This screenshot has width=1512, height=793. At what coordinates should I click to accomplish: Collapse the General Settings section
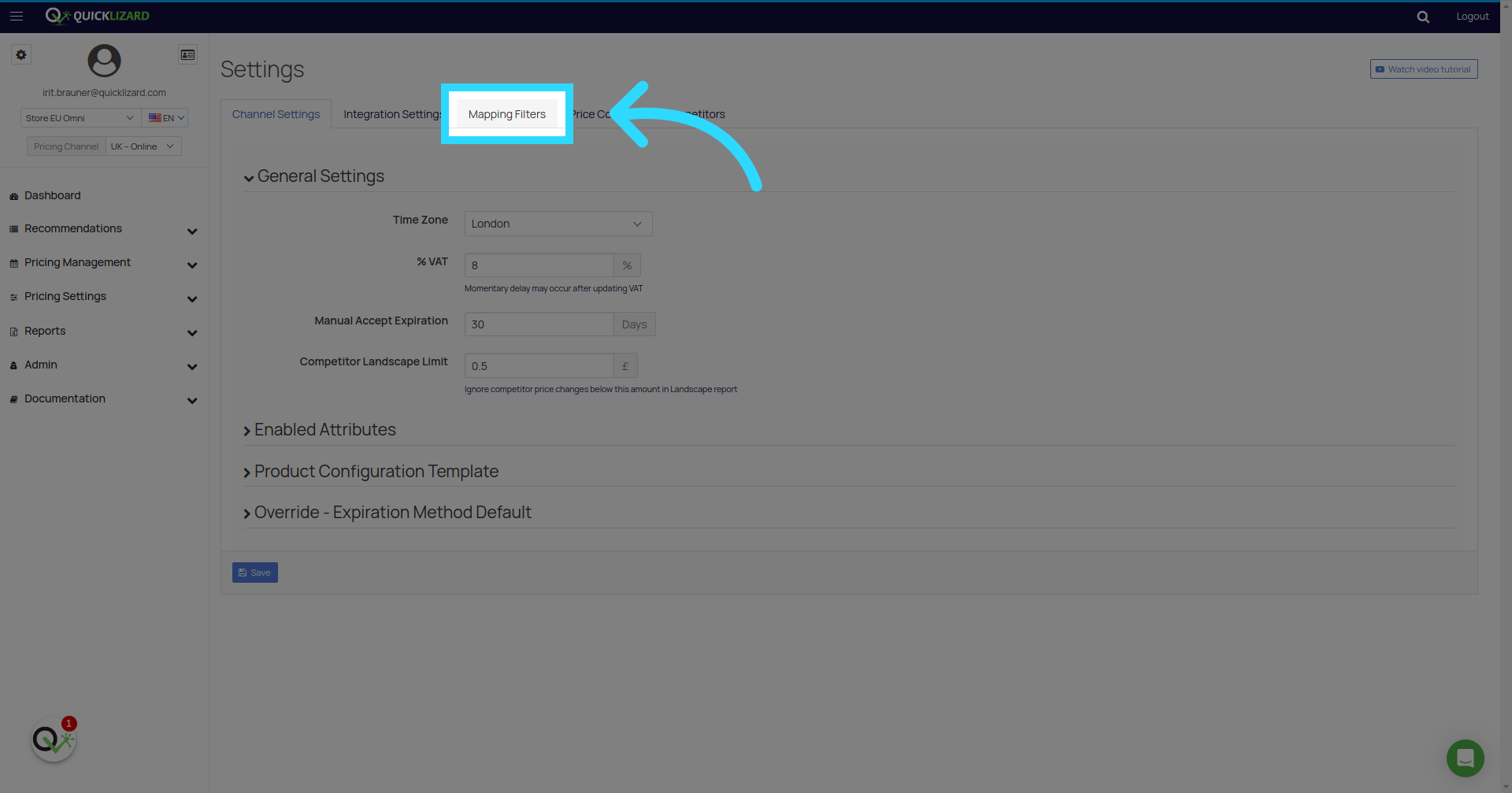click(313, 176)
